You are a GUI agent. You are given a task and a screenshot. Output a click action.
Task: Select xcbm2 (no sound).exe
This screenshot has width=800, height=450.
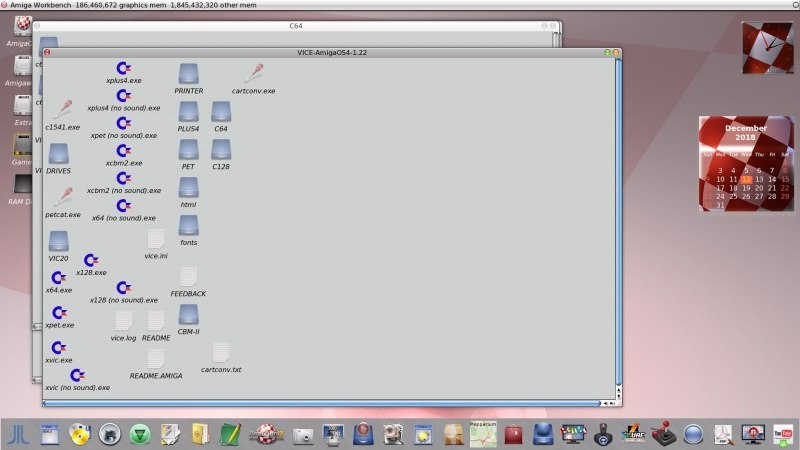point(123,179)
